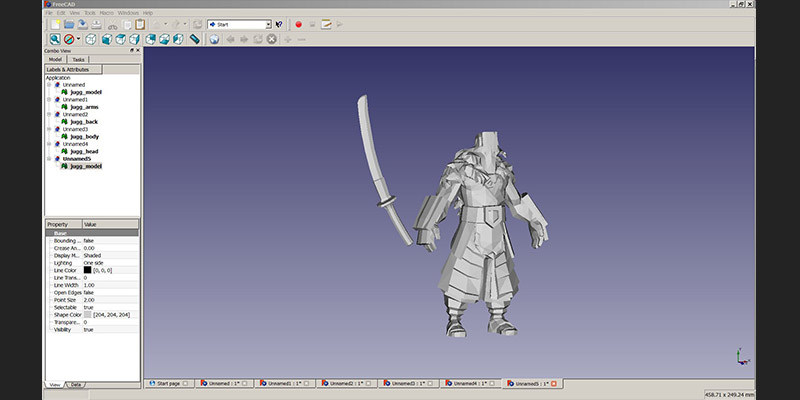Switch to isometric axonometric view icon

click(x=90, y=39)
